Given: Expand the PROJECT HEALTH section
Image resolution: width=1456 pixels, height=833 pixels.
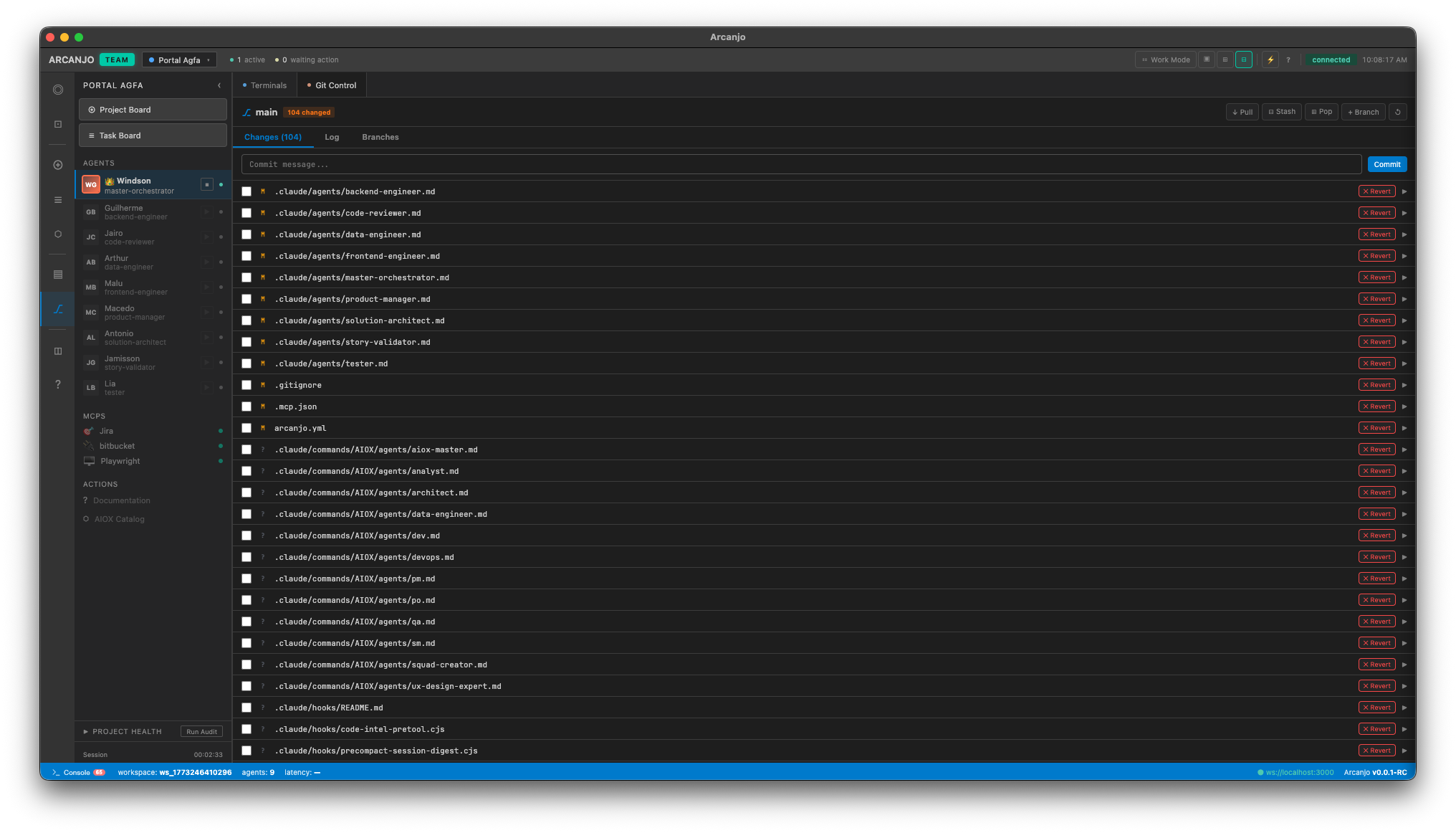Looking at the screenshot, I should 87,731.
